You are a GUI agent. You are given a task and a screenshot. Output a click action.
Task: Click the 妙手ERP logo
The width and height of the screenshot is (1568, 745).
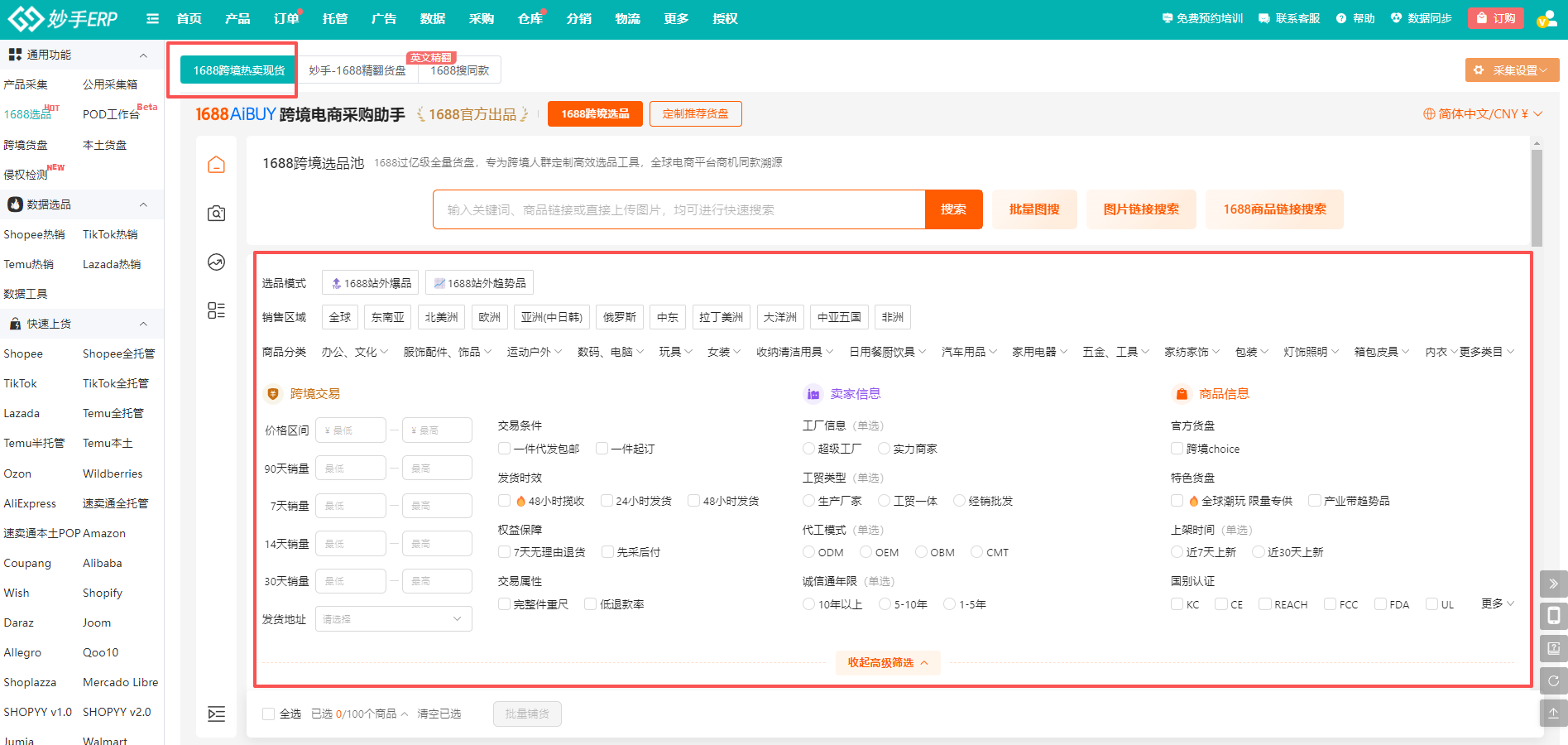(x=63, y=18)
